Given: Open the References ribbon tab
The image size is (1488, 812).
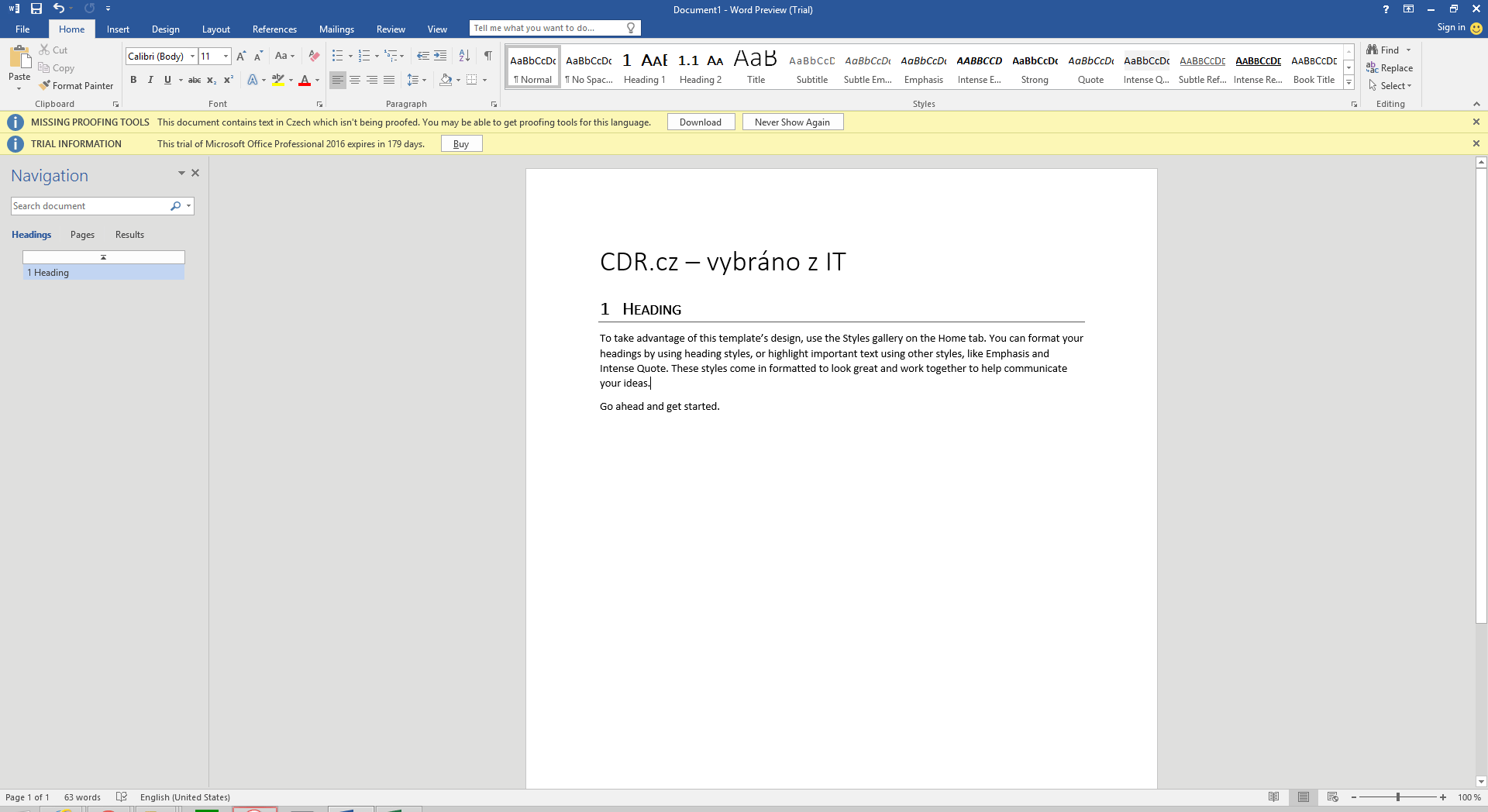Looking at the screenshot, I should point(274,29).
